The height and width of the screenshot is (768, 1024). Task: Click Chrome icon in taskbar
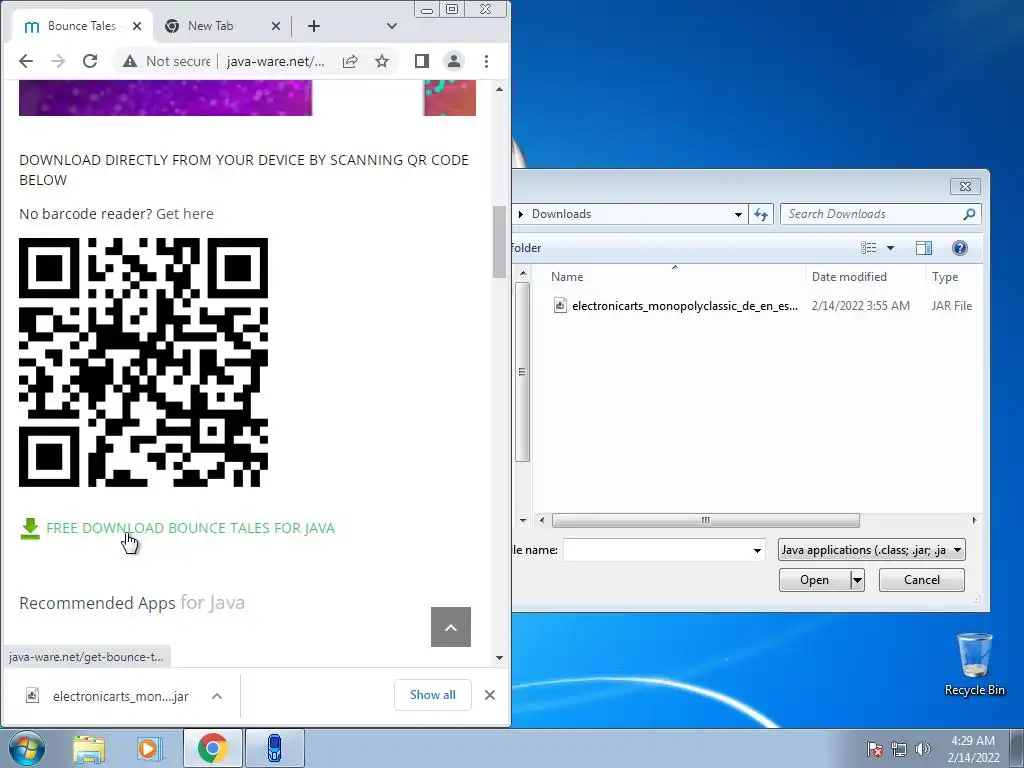click(x=213, y=748)
